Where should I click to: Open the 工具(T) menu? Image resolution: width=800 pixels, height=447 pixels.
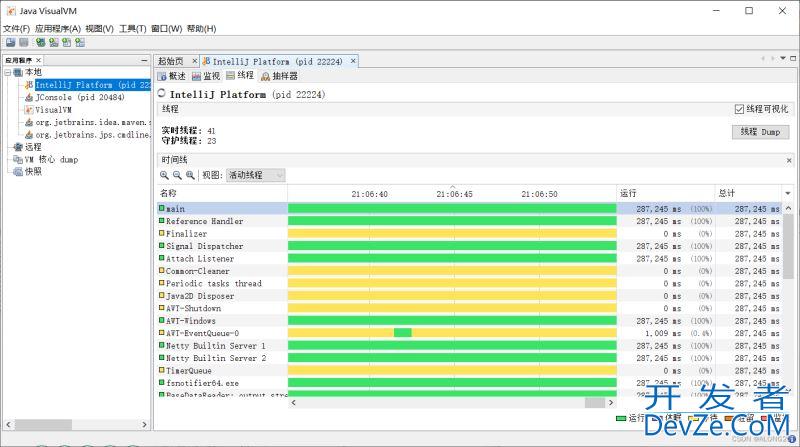click(132, 29)
